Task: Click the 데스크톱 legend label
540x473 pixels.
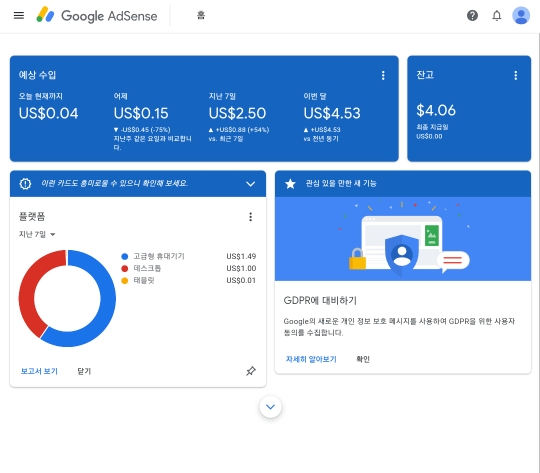Action: click(147, 268)
